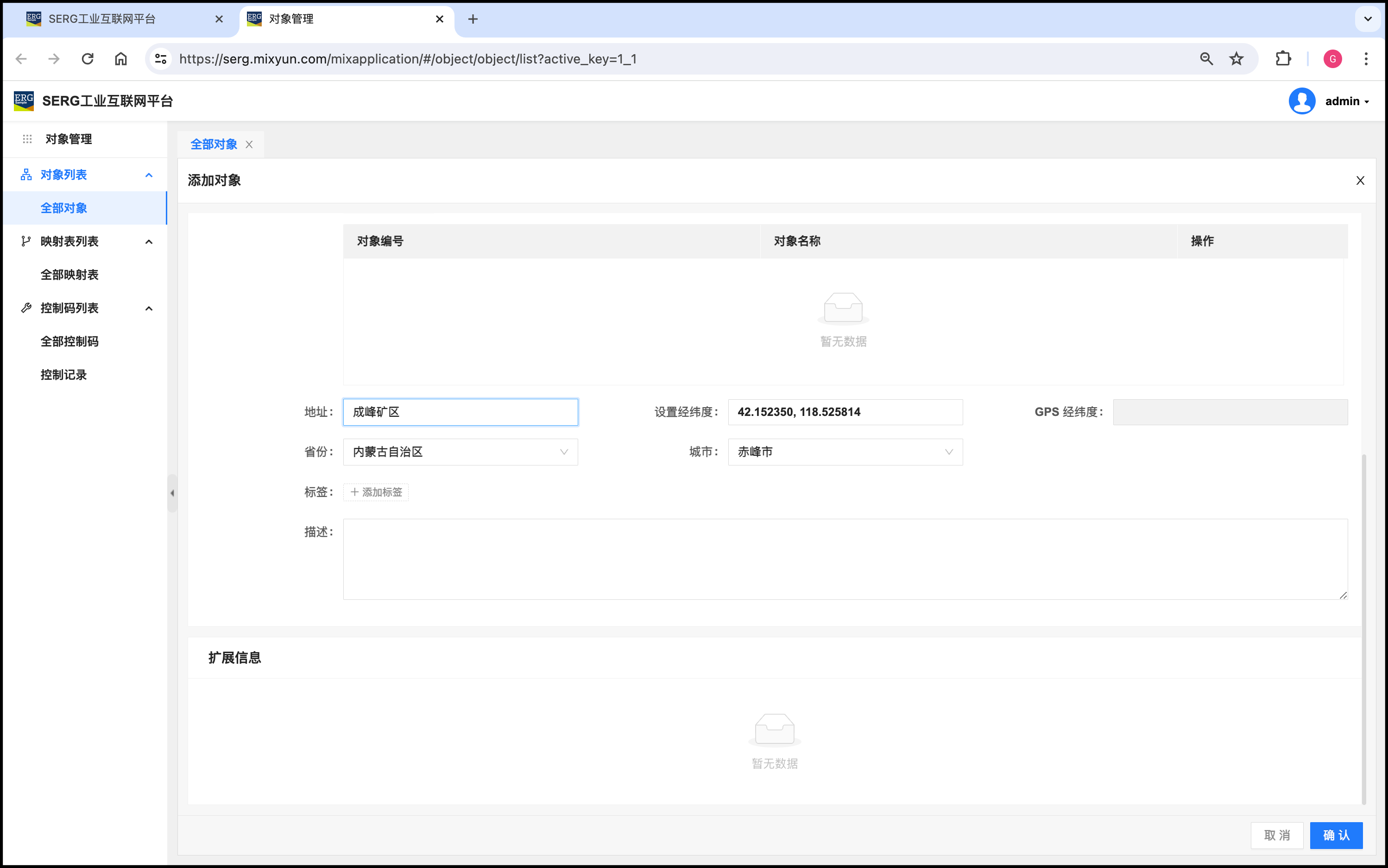This screenshot has width=1388, height=868.
Task: Click the 确认 button
Action: tap(1336, 835)
